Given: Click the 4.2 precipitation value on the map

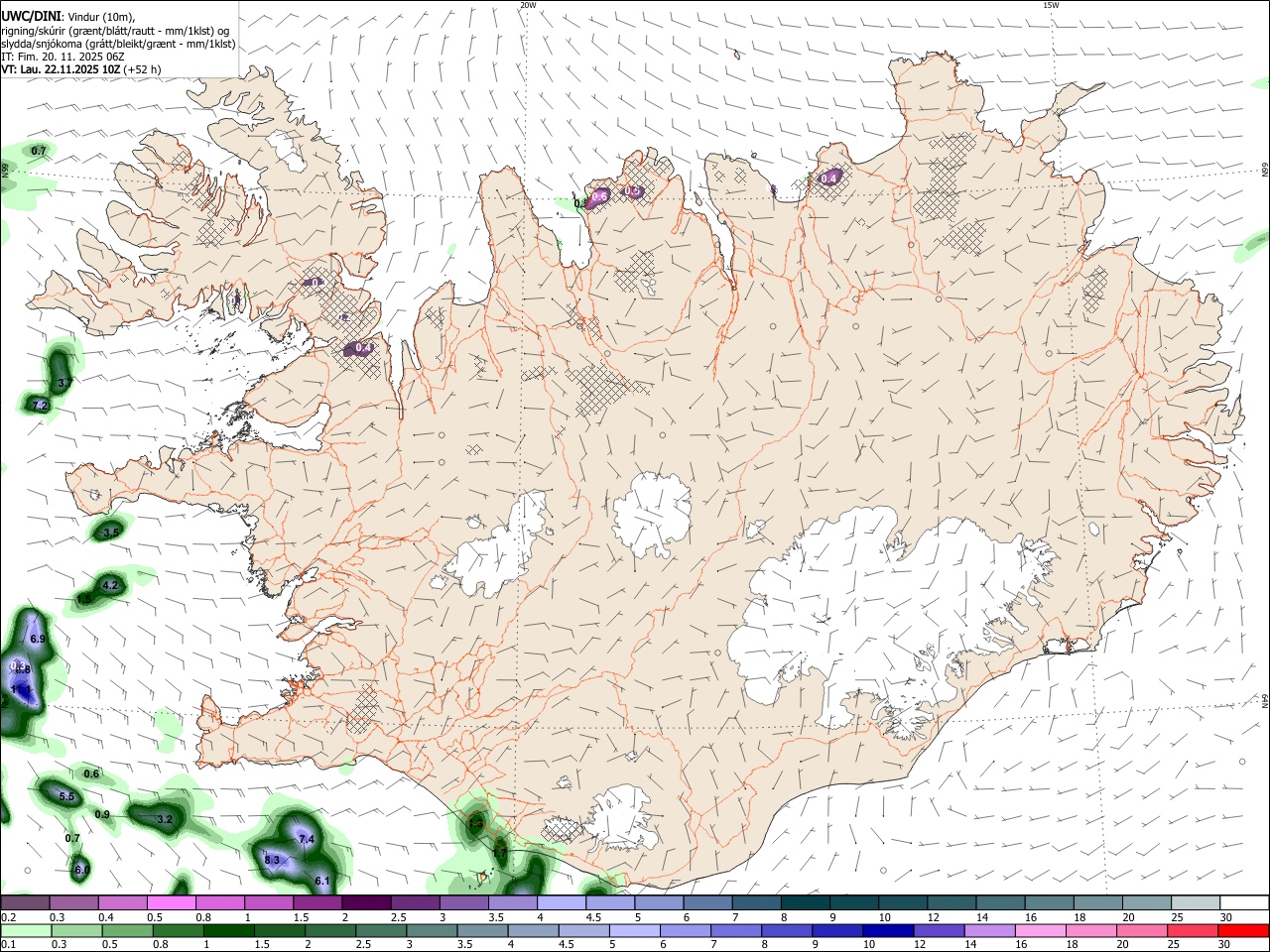Looking at the screenshot, I should (110, 586).
